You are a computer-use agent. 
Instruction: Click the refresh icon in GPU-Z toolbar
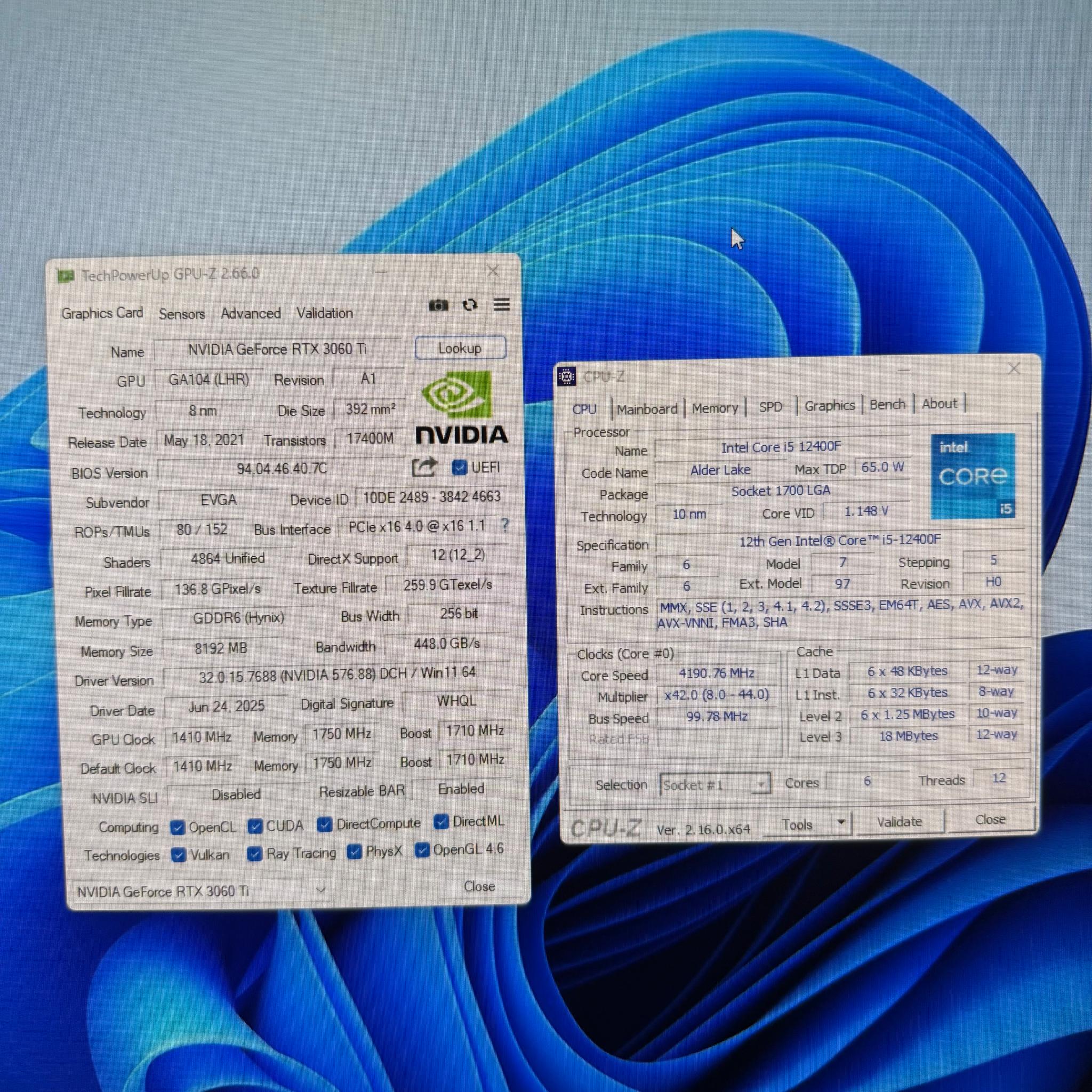click(470, 306)
